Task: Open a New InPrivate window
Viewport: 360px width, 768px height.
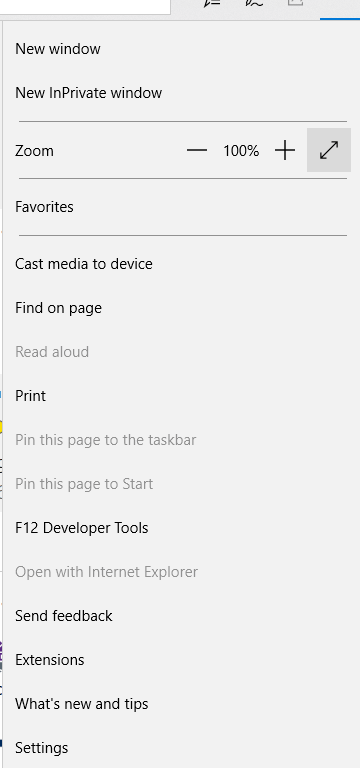Action: click(x=181, y=93)
